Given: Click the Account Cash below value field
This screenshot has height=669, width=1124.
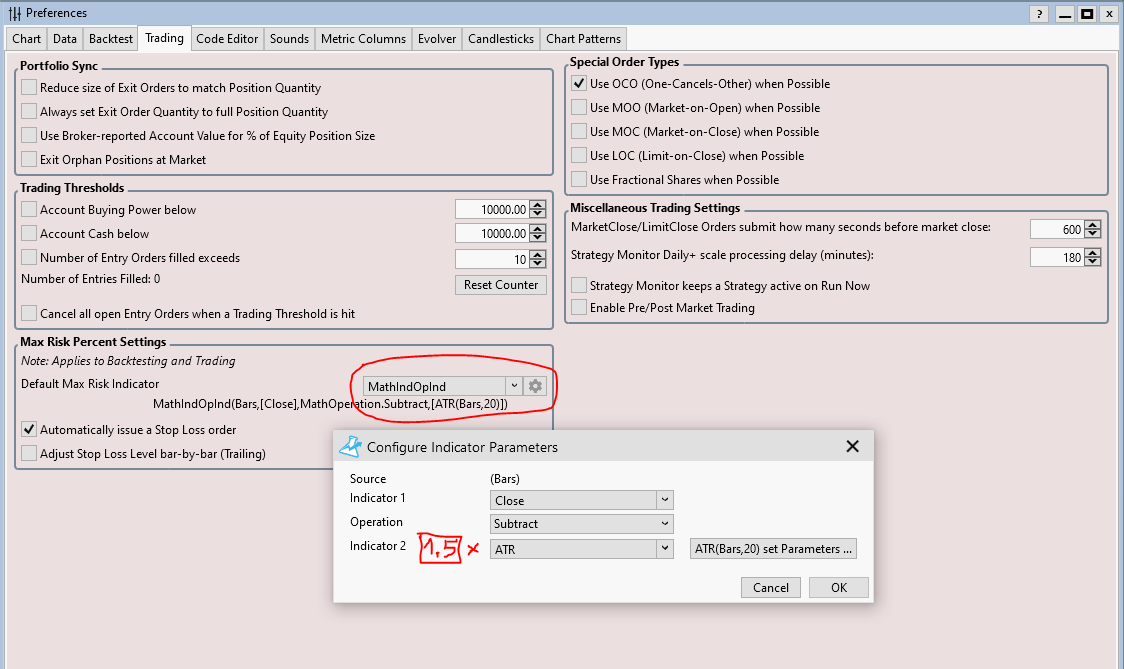Looking at the screenshot, I should pyautogui.click(x=490, y=234).
